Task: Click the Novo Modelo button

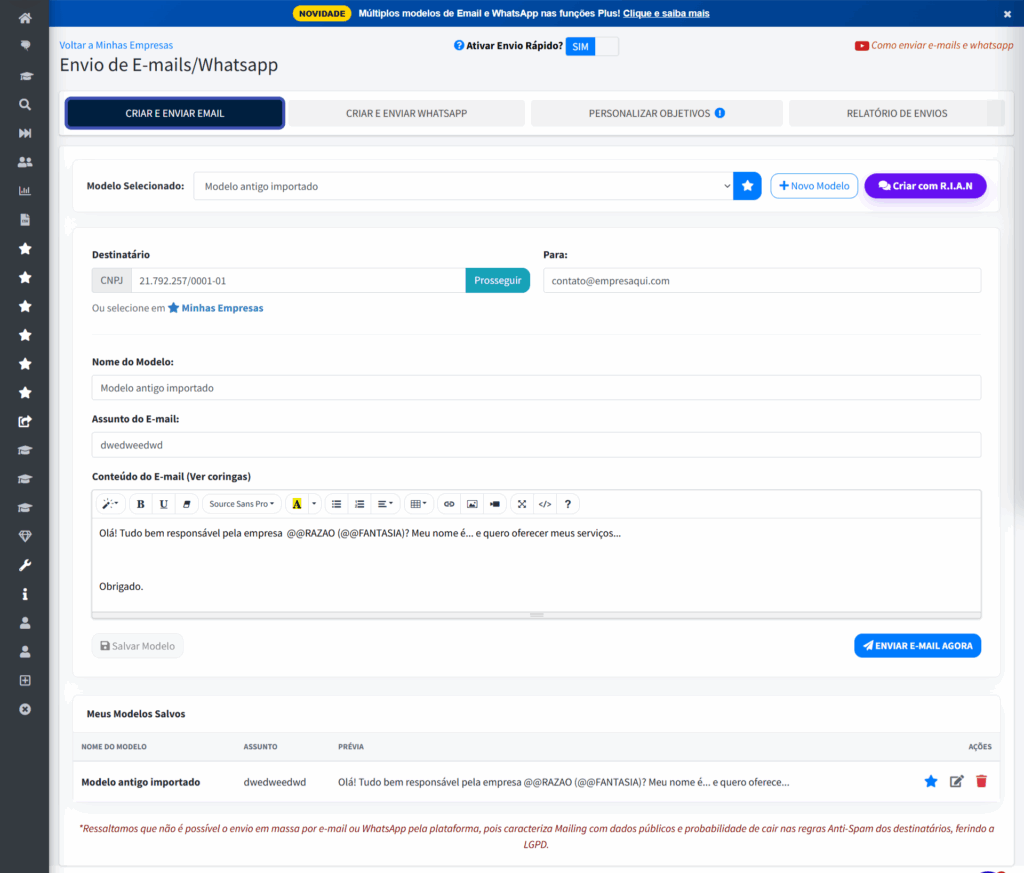Action: 814,186
